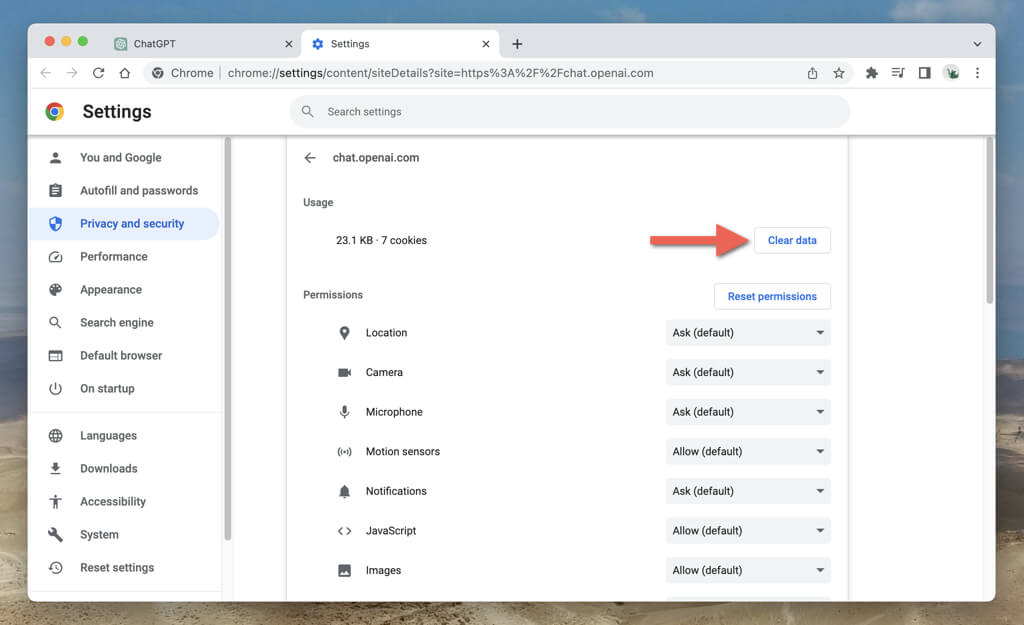Open Autofill and passwords in sidebar
This screenshot has width=1024, height=625.
tap(139, 191)
